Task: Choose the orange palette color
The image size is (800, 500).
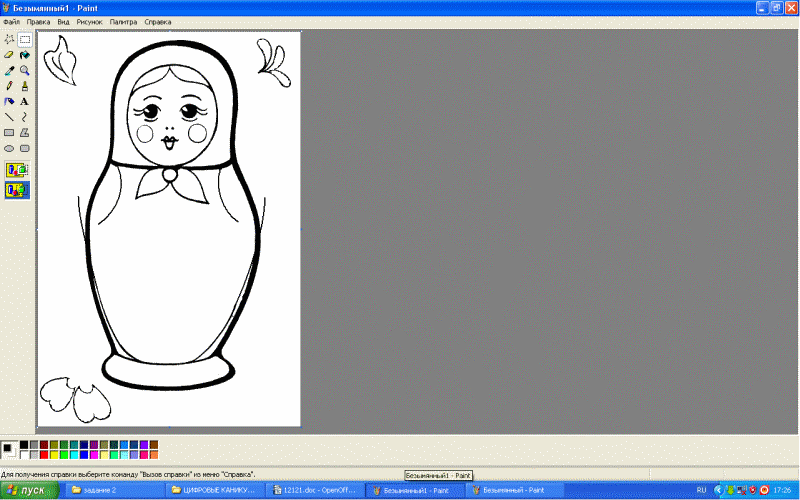Action: click(x=154, y=455)
